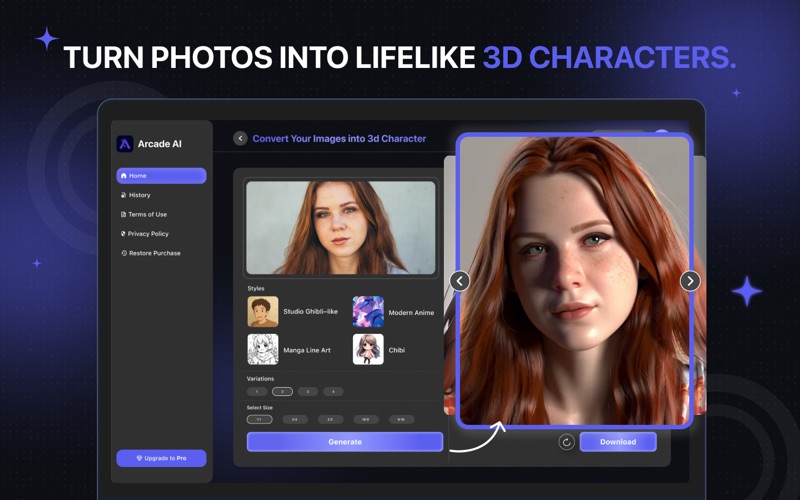Show the previous generated image

click(x=460, y=281)
